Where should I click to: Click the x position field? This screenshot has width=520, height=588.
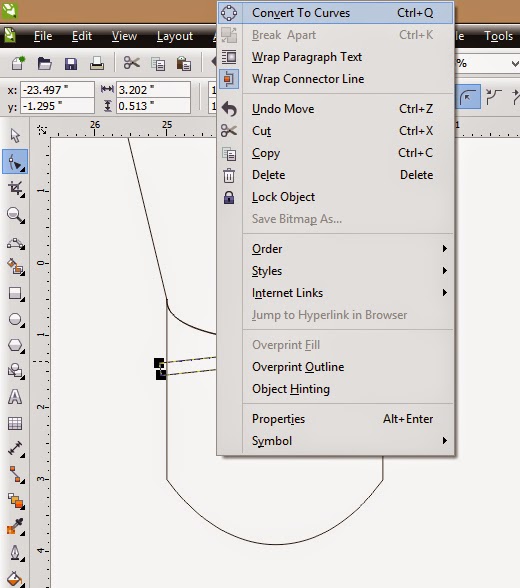coord(57,90)
